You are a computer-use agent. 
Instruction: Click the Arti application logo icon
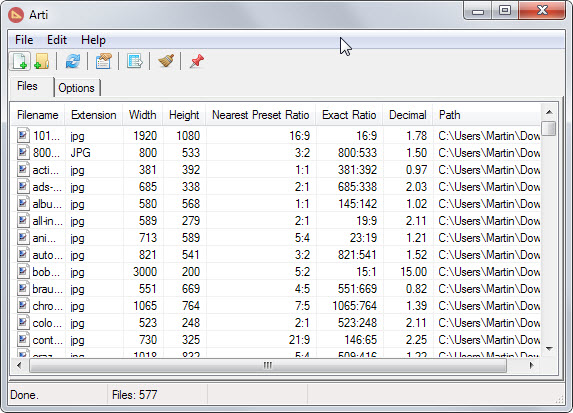(x=16, y=15)
